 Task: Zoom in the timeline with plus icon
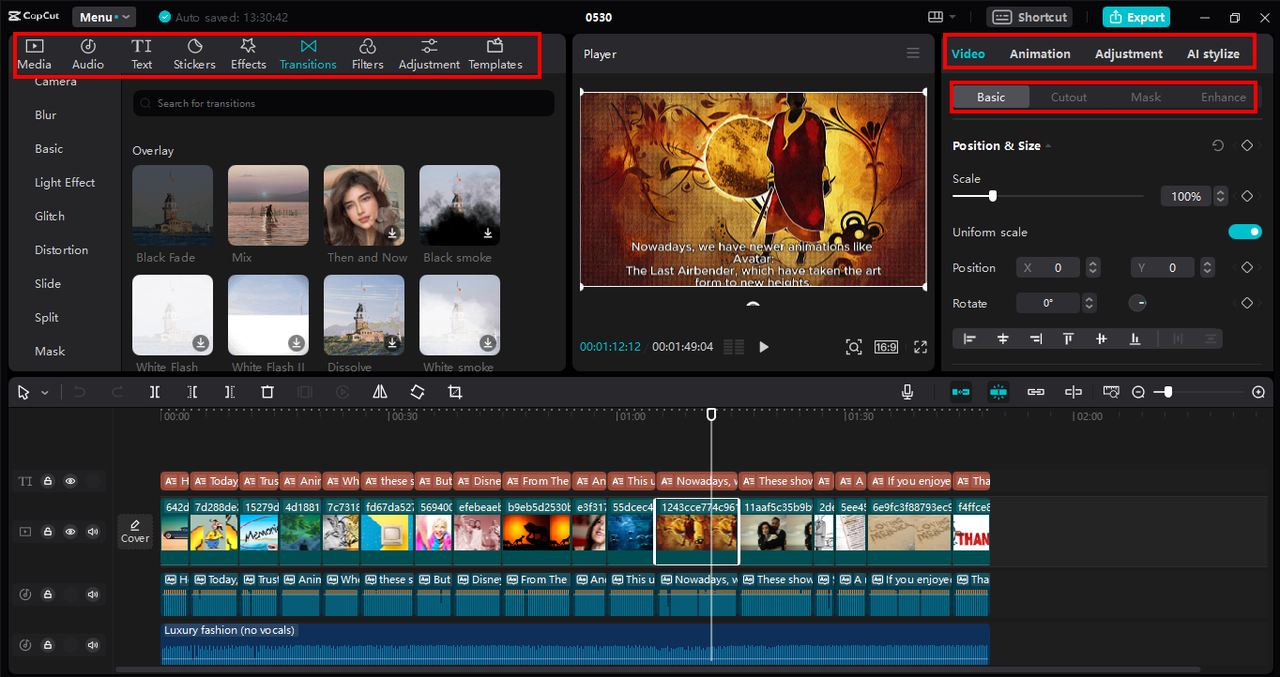(1258, 392)
